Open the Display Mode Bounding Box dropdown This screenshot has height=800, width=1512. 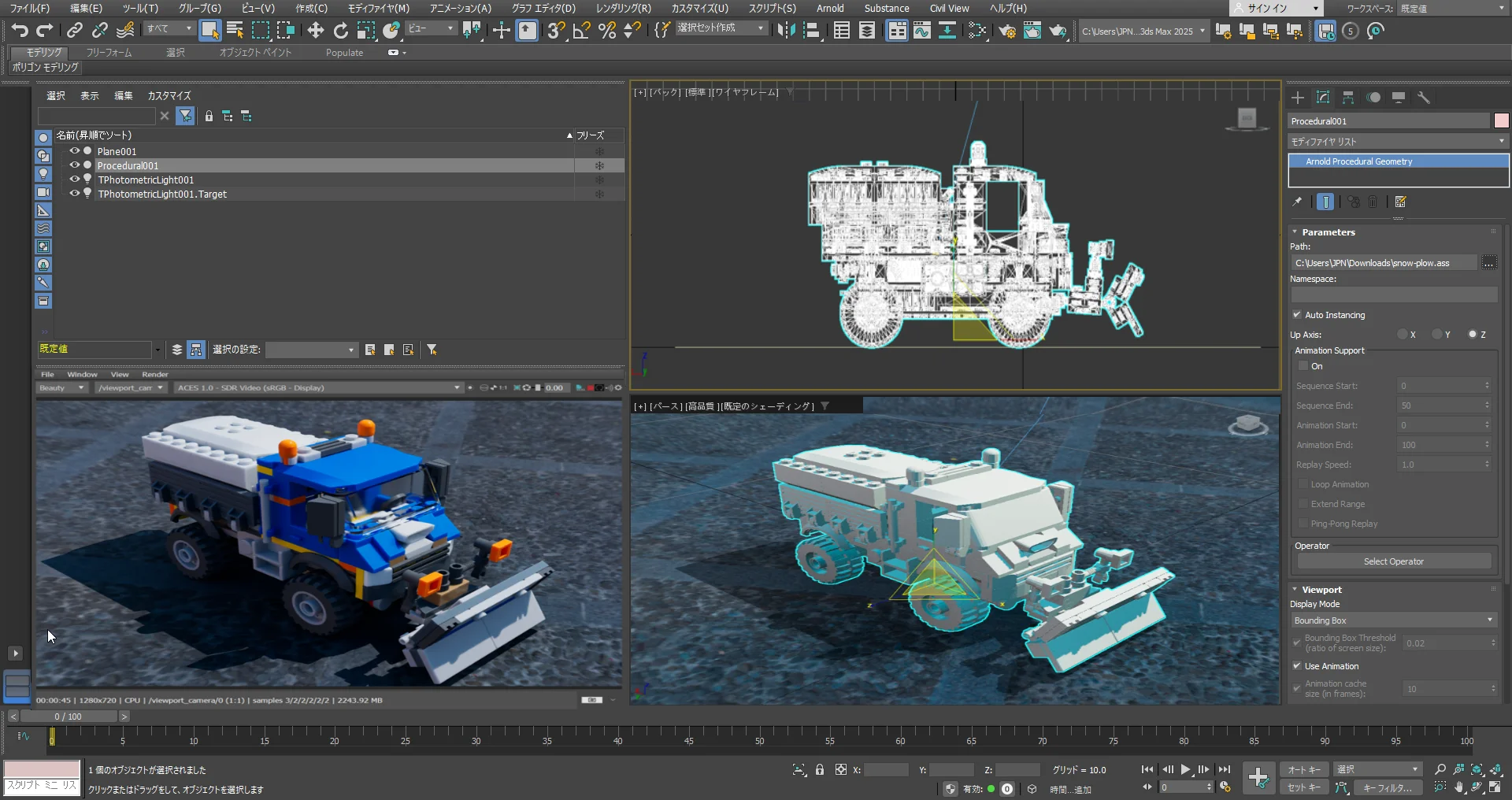1393,620
